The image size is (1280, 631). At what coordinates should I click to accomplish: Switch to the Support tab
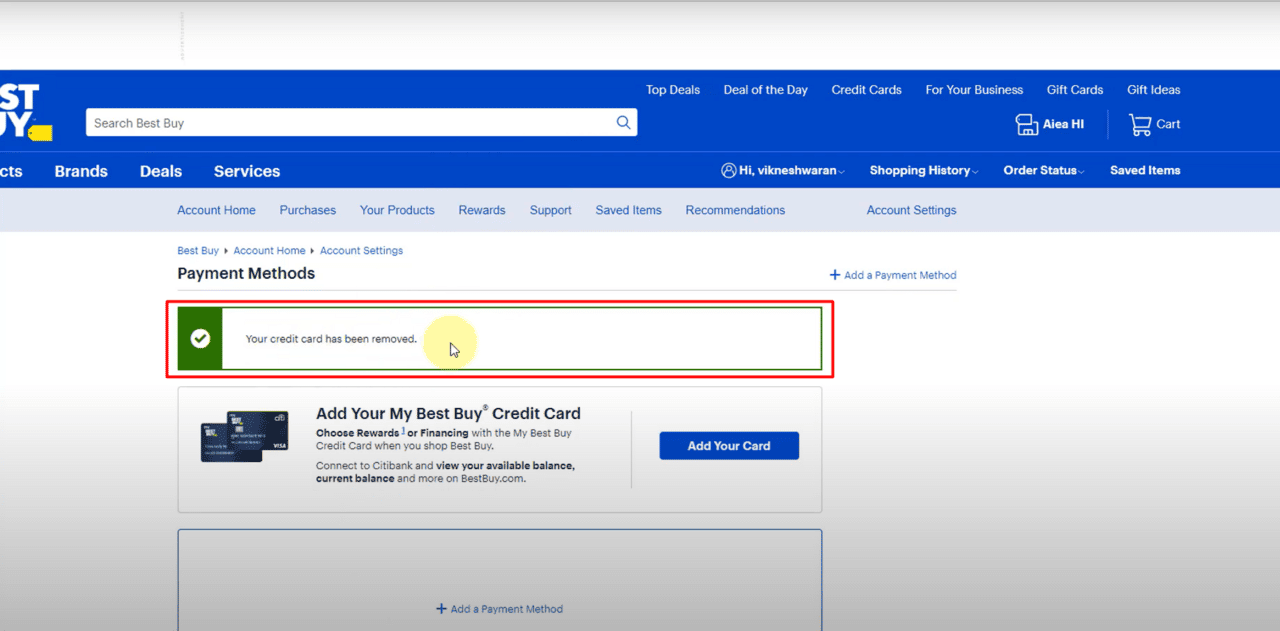551,211
